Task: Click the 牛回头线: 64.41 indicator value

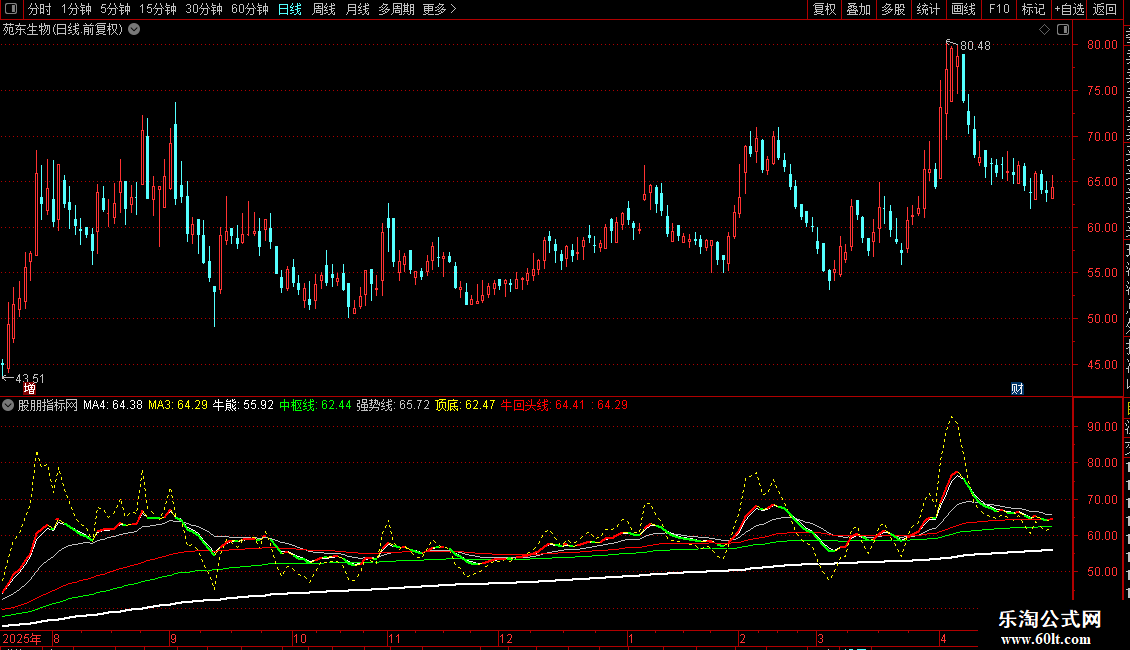Action: [543, 405]
